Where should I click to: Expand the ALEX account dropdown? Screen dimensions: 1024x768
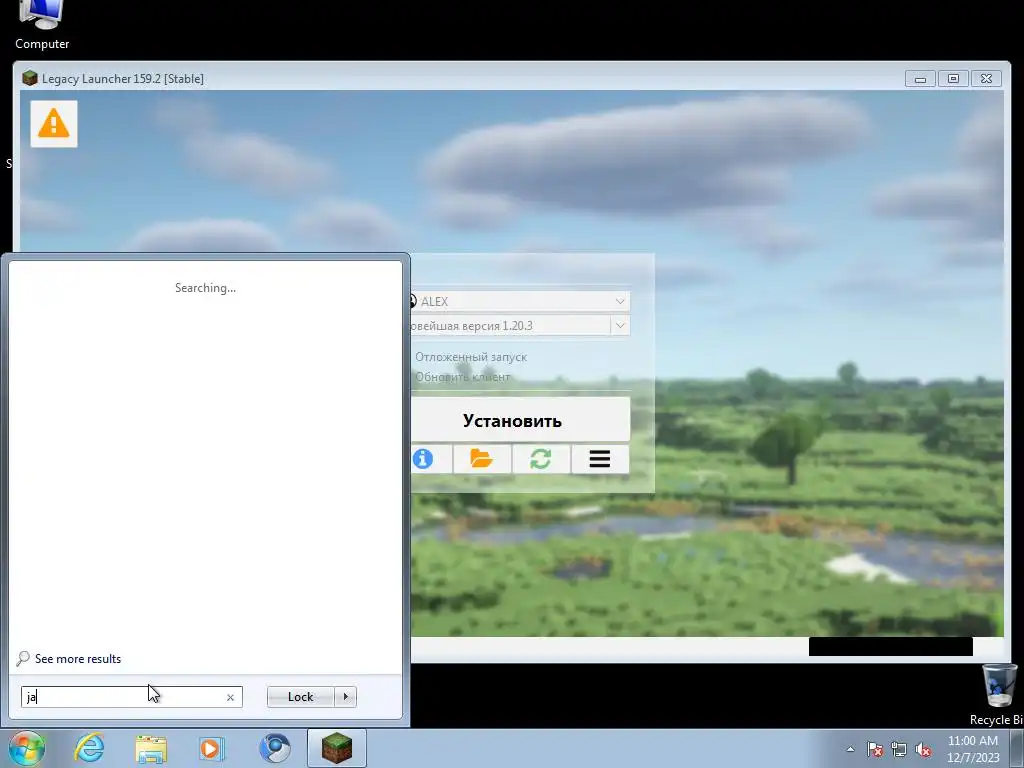619,301
